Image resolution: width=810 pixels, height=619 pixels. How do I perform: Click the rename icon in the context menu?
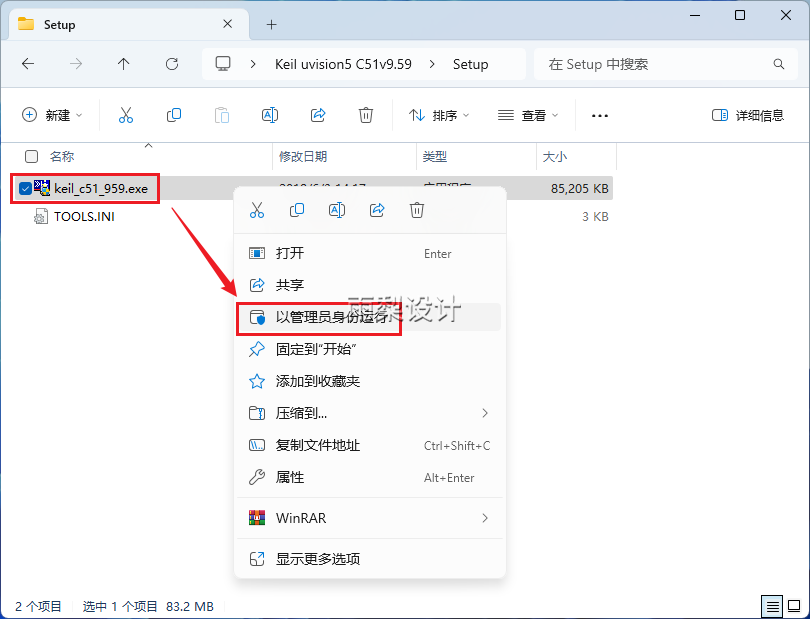point(337,210)
